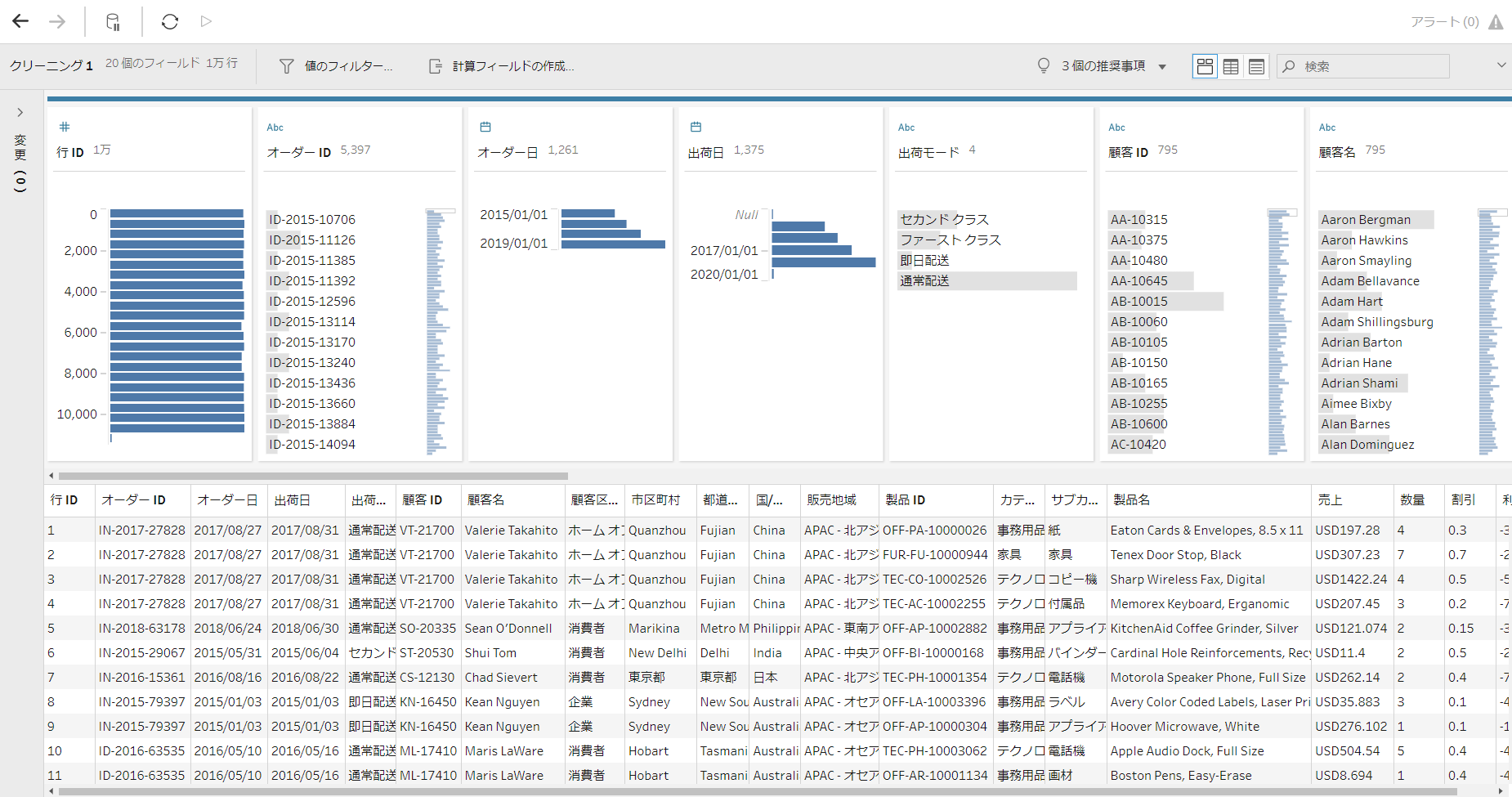1512x797 pixels.
Task: Select 通常配送 in the 出荷モード card
Action: coord(925,280)
